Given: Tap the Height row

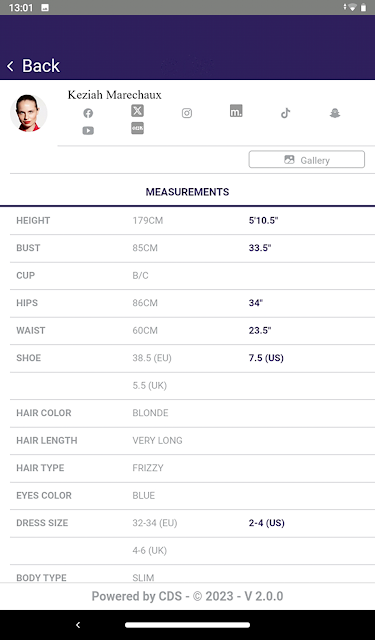Looking at the screenshot, I should coord(192,221).
